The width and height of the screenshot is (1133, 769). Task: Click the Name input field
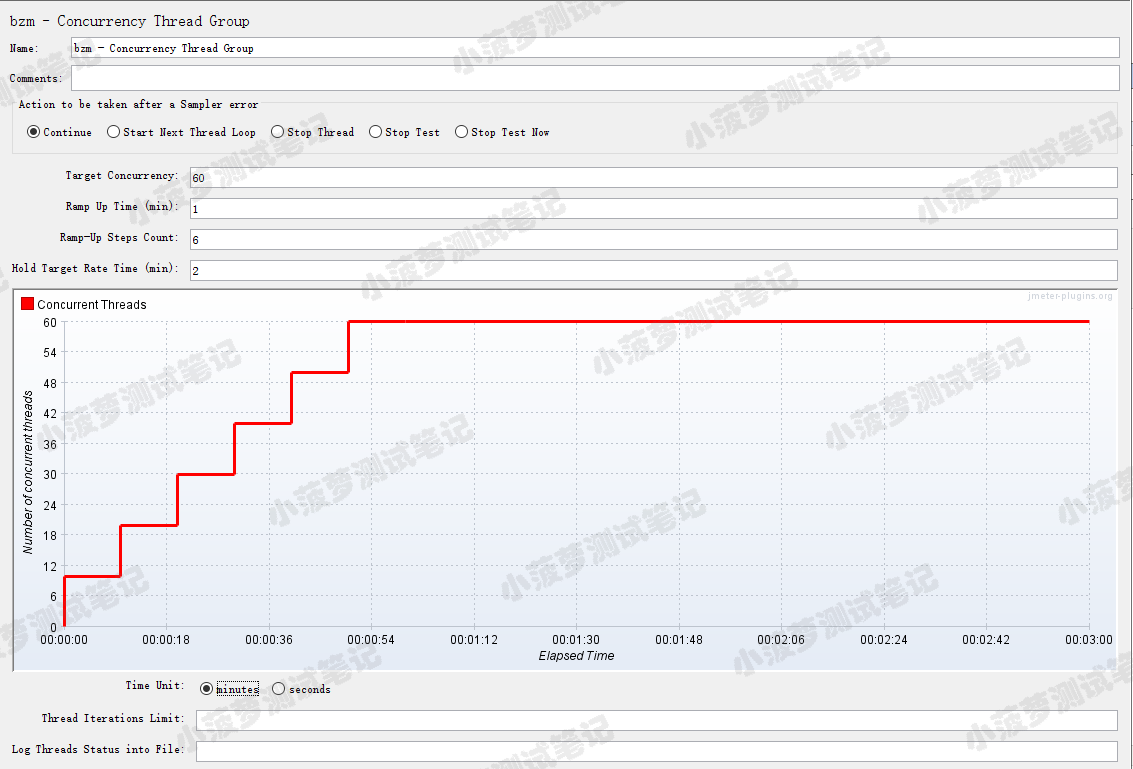(595, 48)
